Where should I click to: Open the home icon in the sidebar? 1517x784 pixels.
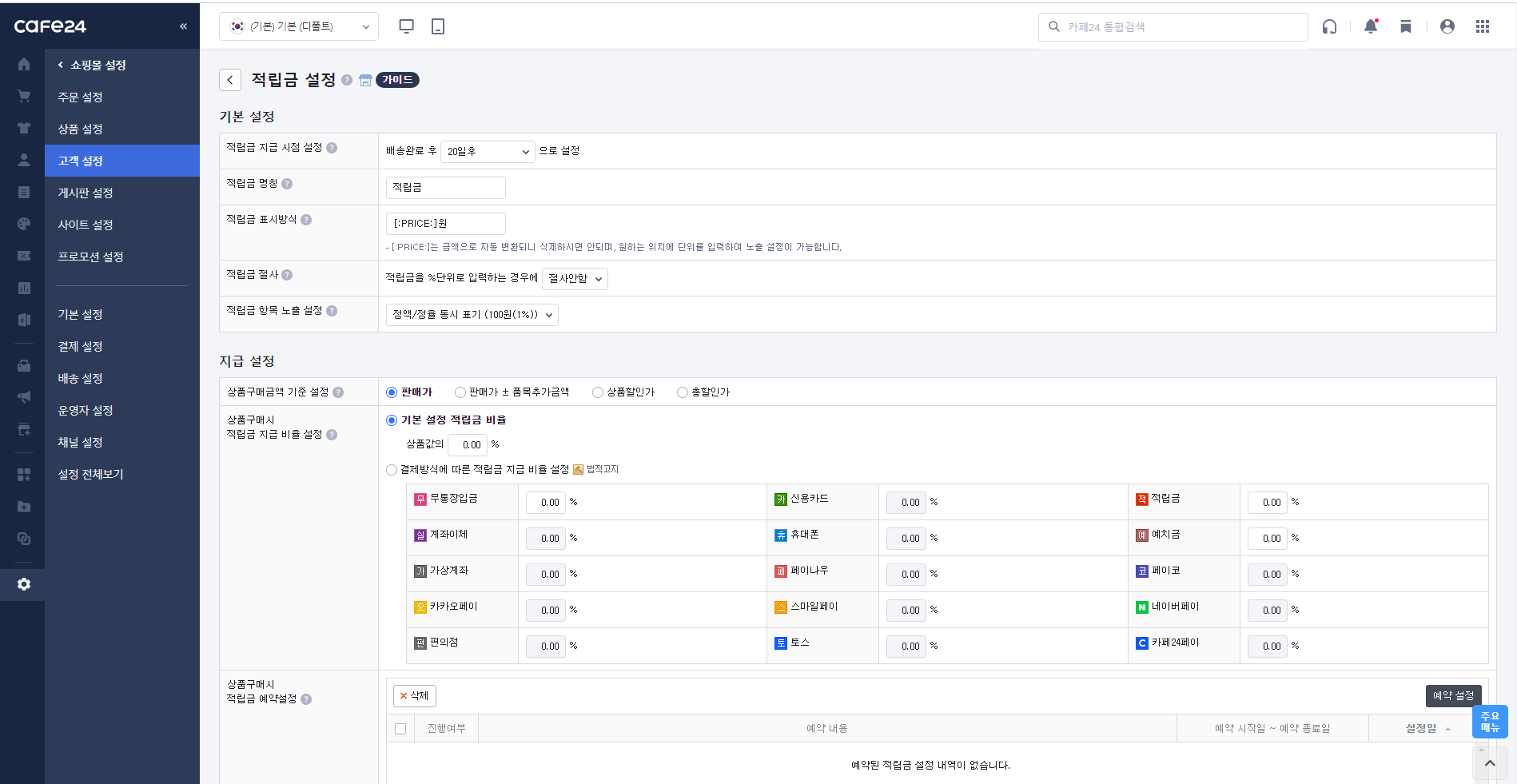[24, 64]
